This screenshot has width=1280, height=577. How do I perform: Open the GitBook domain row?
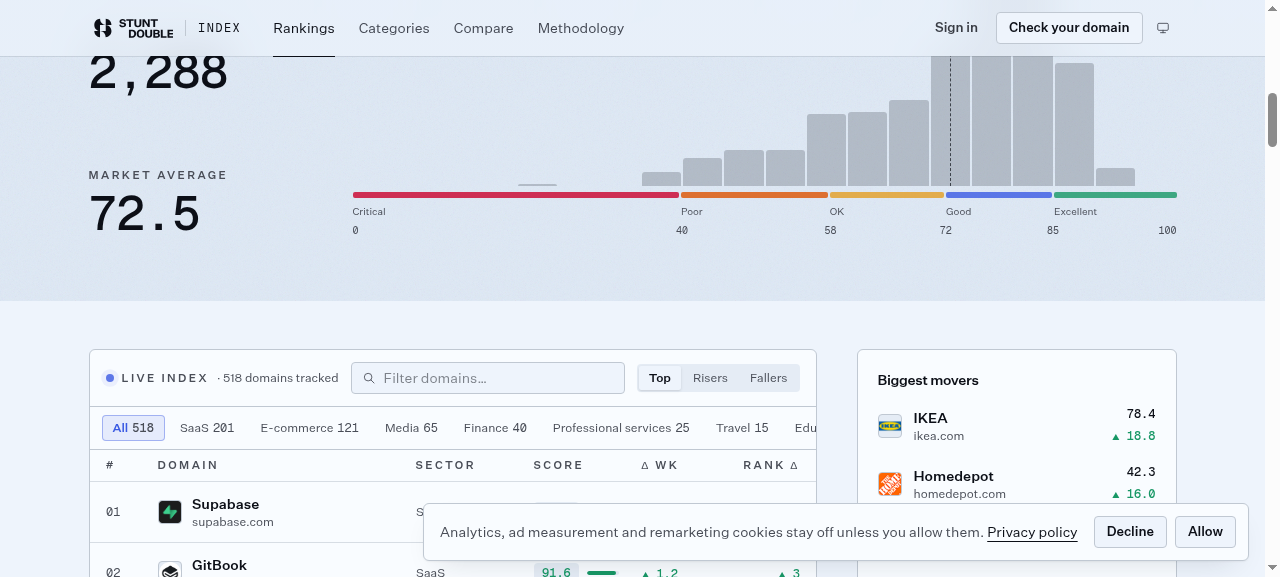(x=453, y=562)
